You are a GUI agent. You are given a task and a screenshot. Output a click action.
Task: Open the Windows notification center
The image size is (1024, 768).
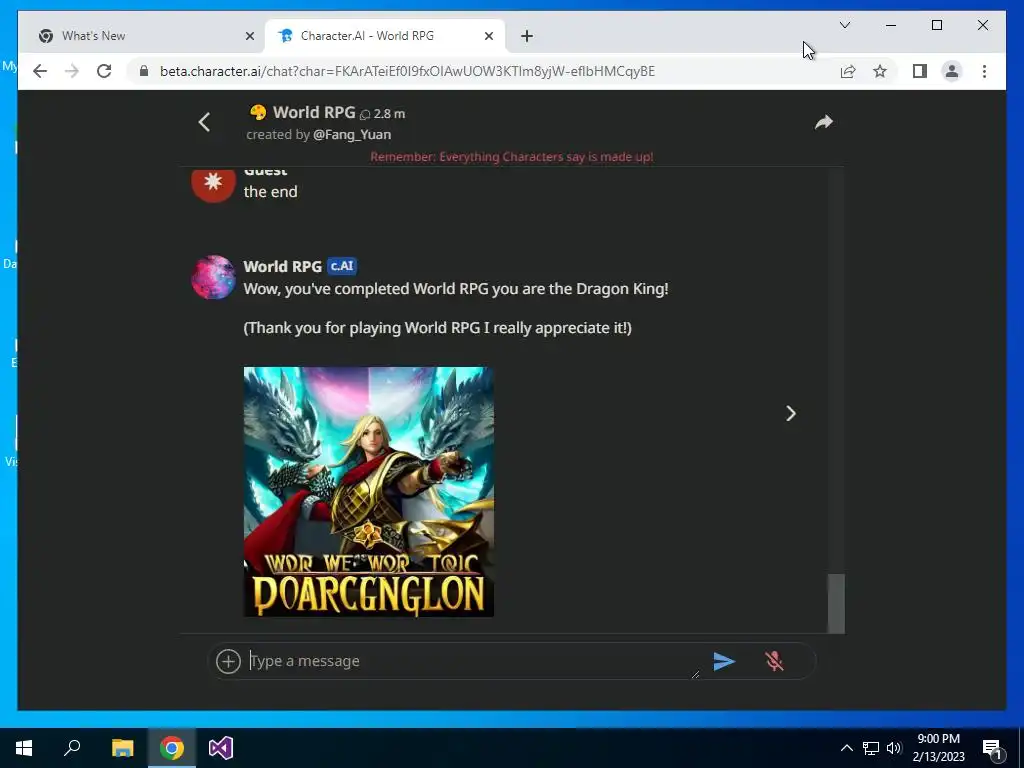click(x=993, y=748)
